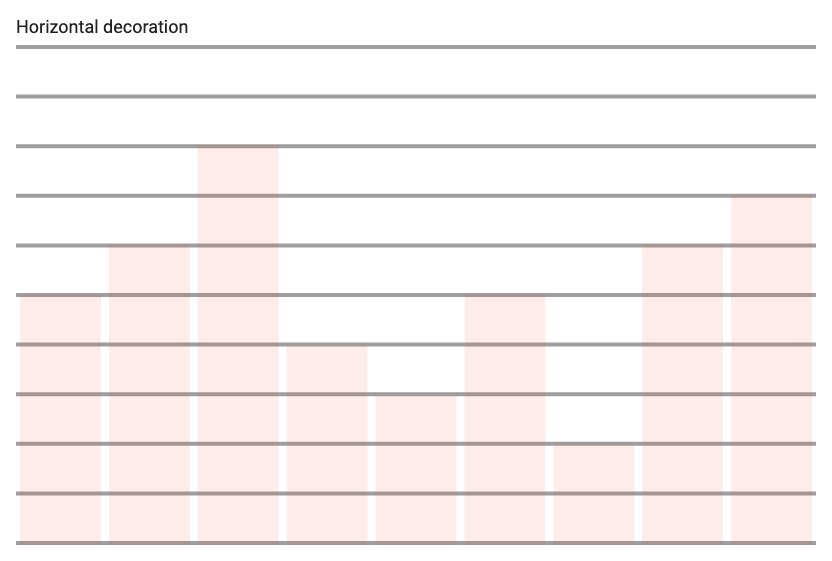This screenshot has height=561, width=832.
Task: Click the middle fifth pink bar
Action: pyautogui.click(x=416, y=469)
